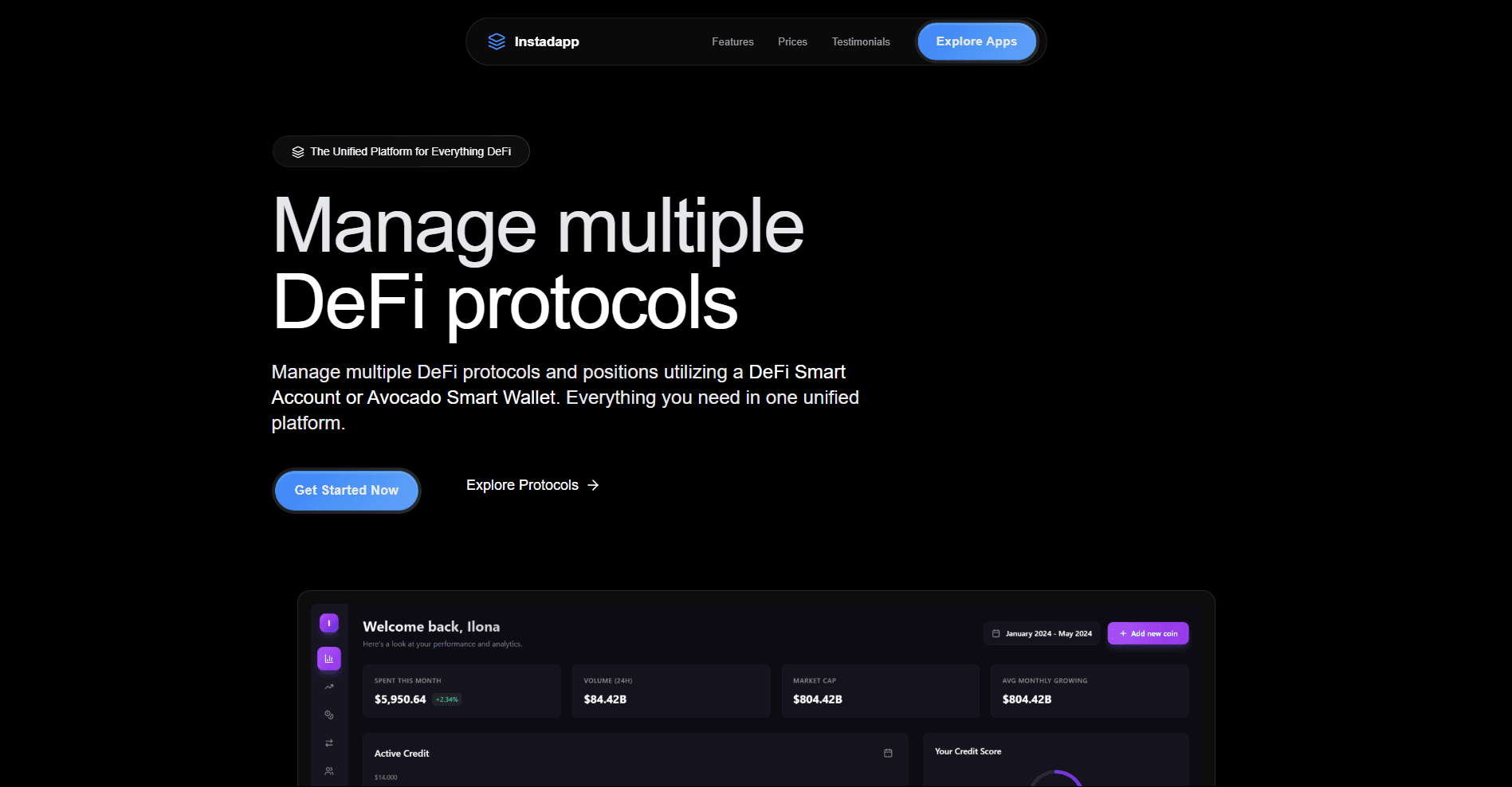Click the Instadapp brand name
The height and width of the screenshot is (787, 1512).
pos(547,41)
